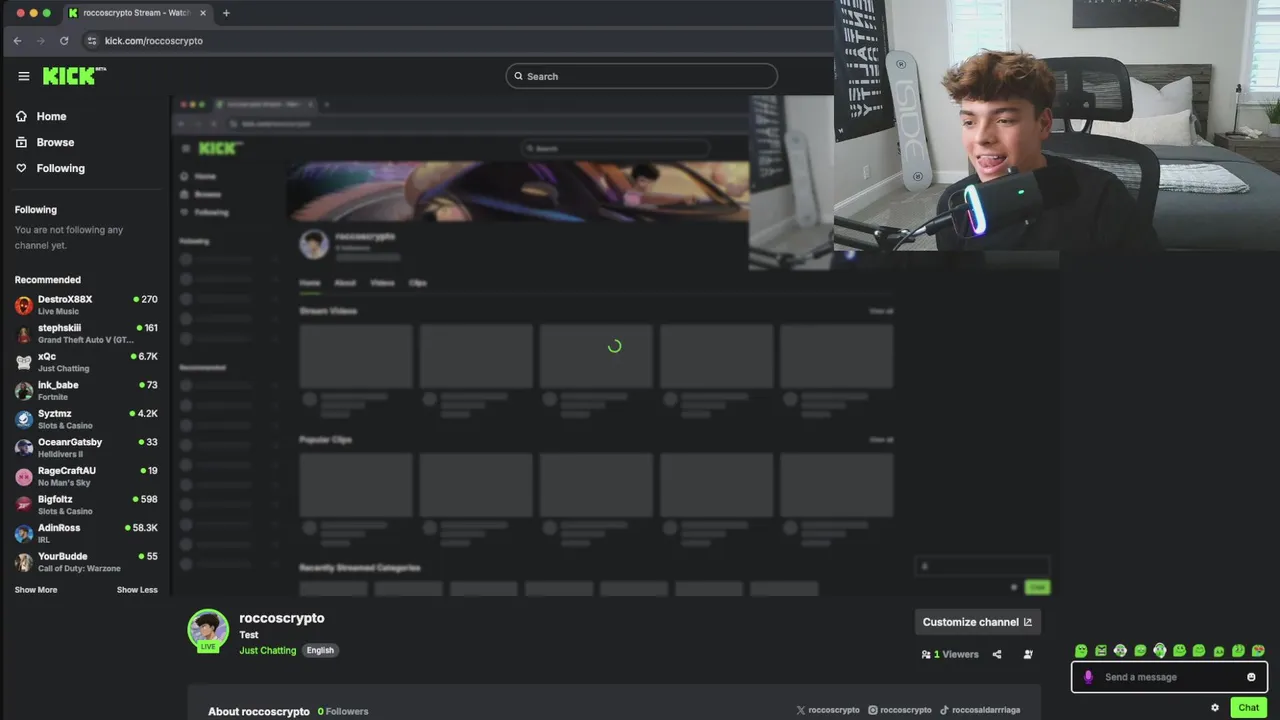The image size is (1280, 720).
Task: Open ink_babe Fortnite channel
Action: pyautogui.click(x=86, y=390)
